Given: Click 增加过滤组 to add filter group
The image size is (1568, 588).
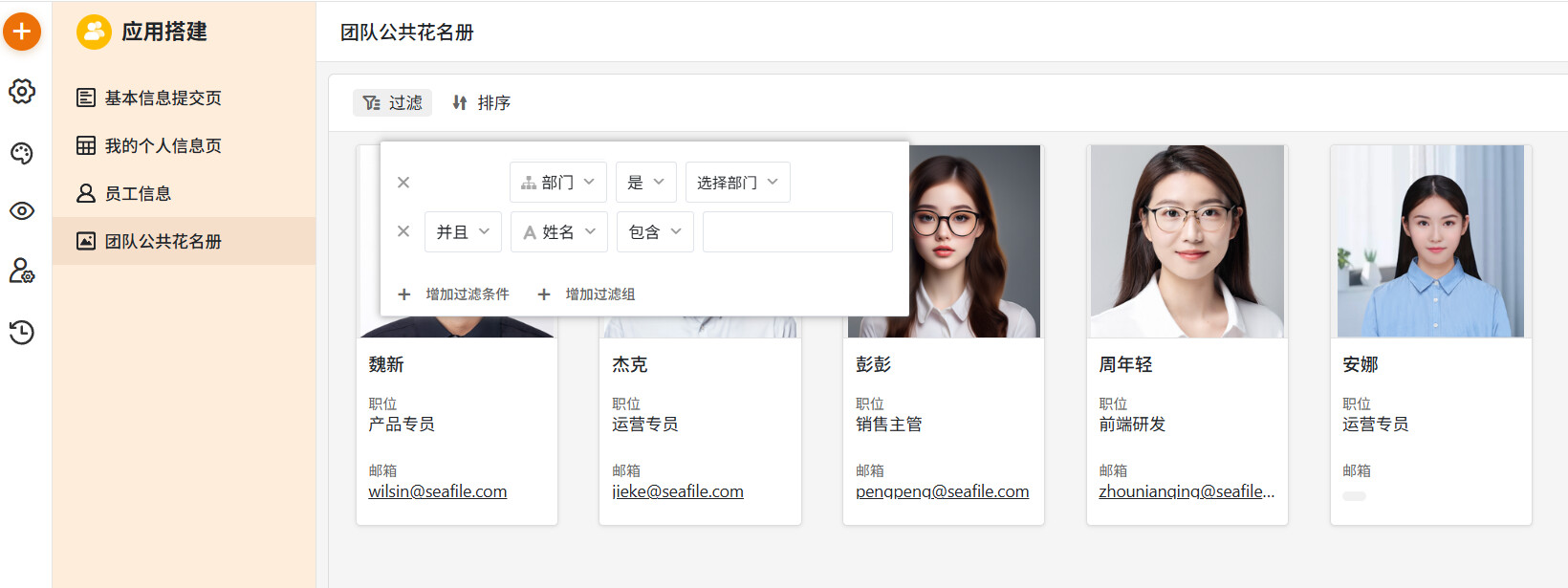Looking at the screenshot, I should pos(587,294).
